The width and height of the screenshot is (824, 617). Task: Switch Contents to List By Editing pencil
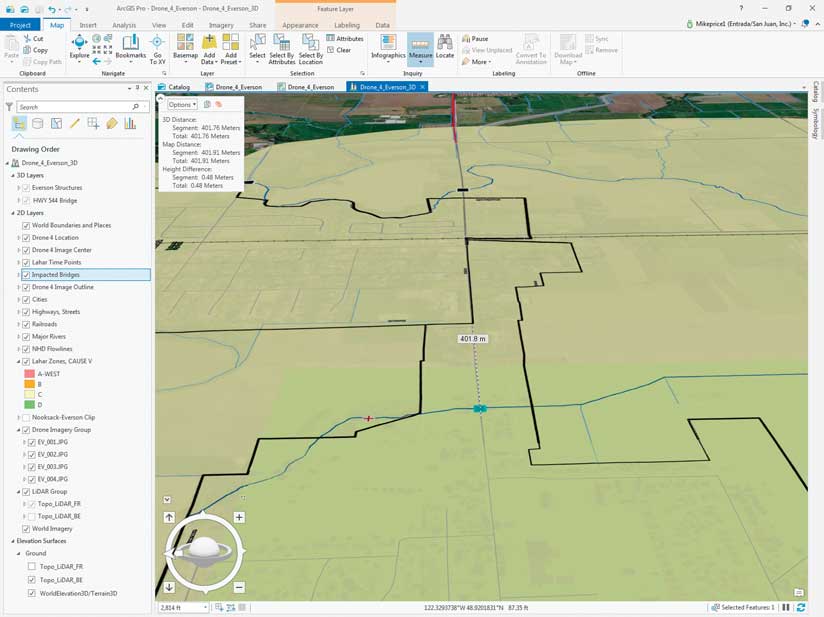pos(75,124)
